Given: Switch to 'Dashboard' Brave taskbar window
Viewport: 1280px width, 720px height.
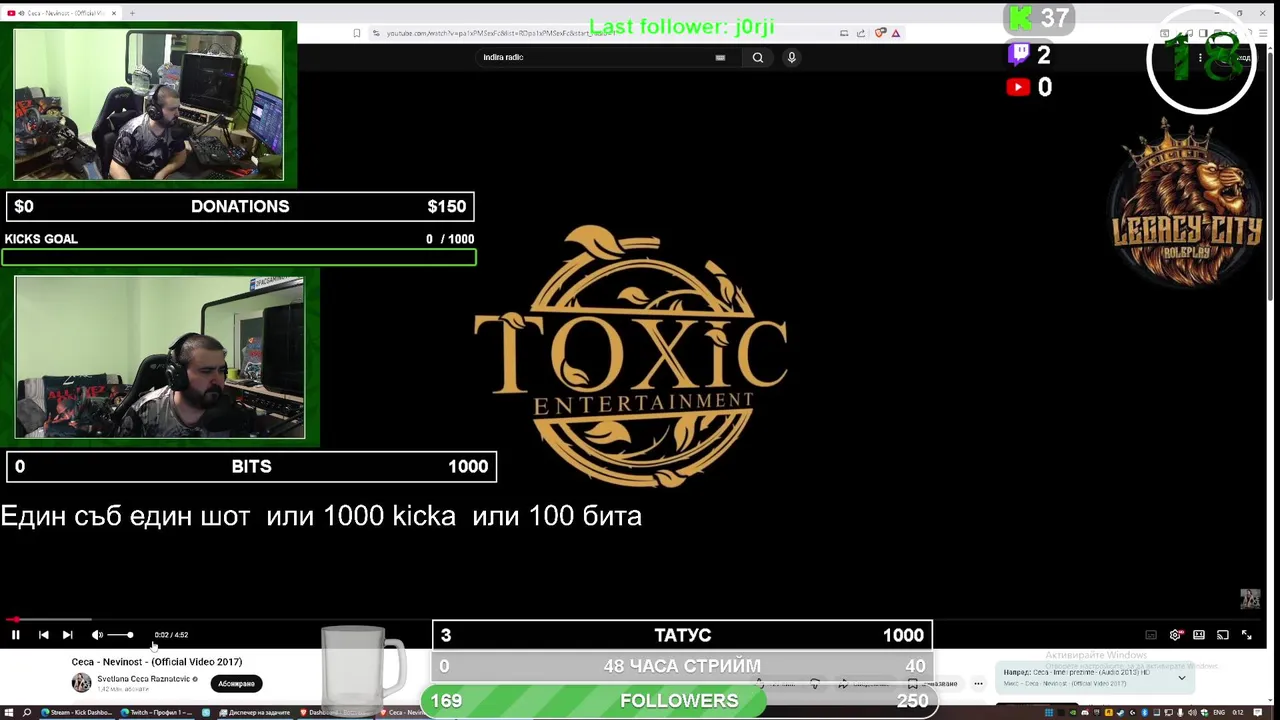Looking at the screenshot, I should 335,713.
